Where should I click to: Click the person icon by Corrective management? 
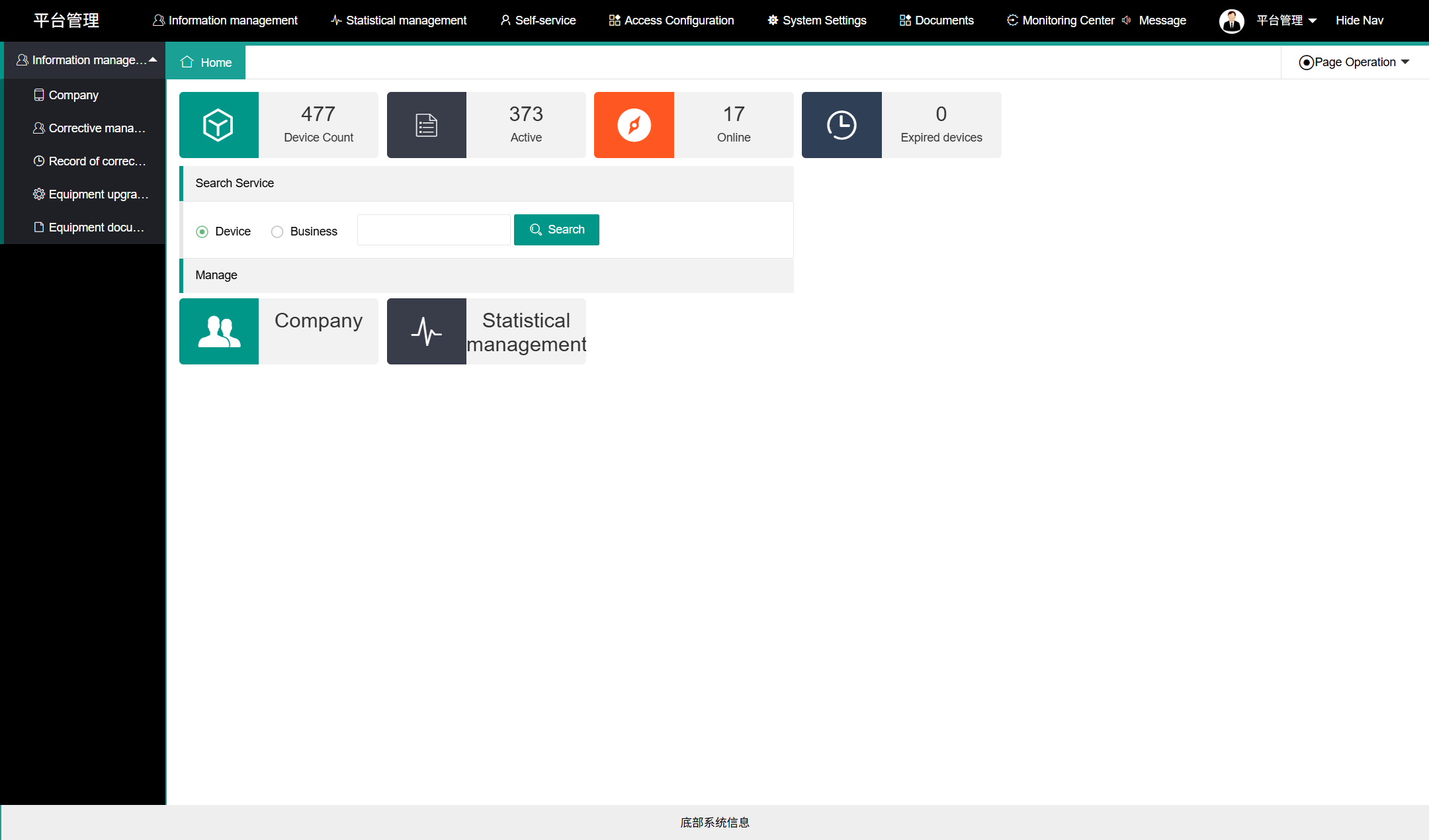click(x=39, y=128)
